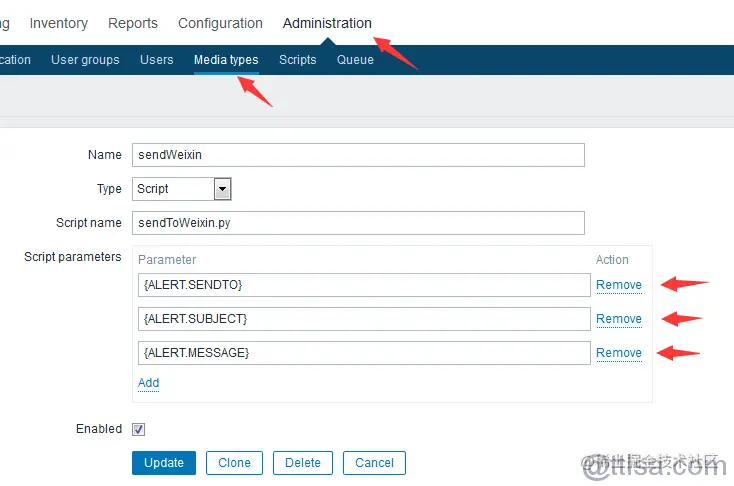Open the Configuration menu
The image size is (734, 486).
click(220, 23)
